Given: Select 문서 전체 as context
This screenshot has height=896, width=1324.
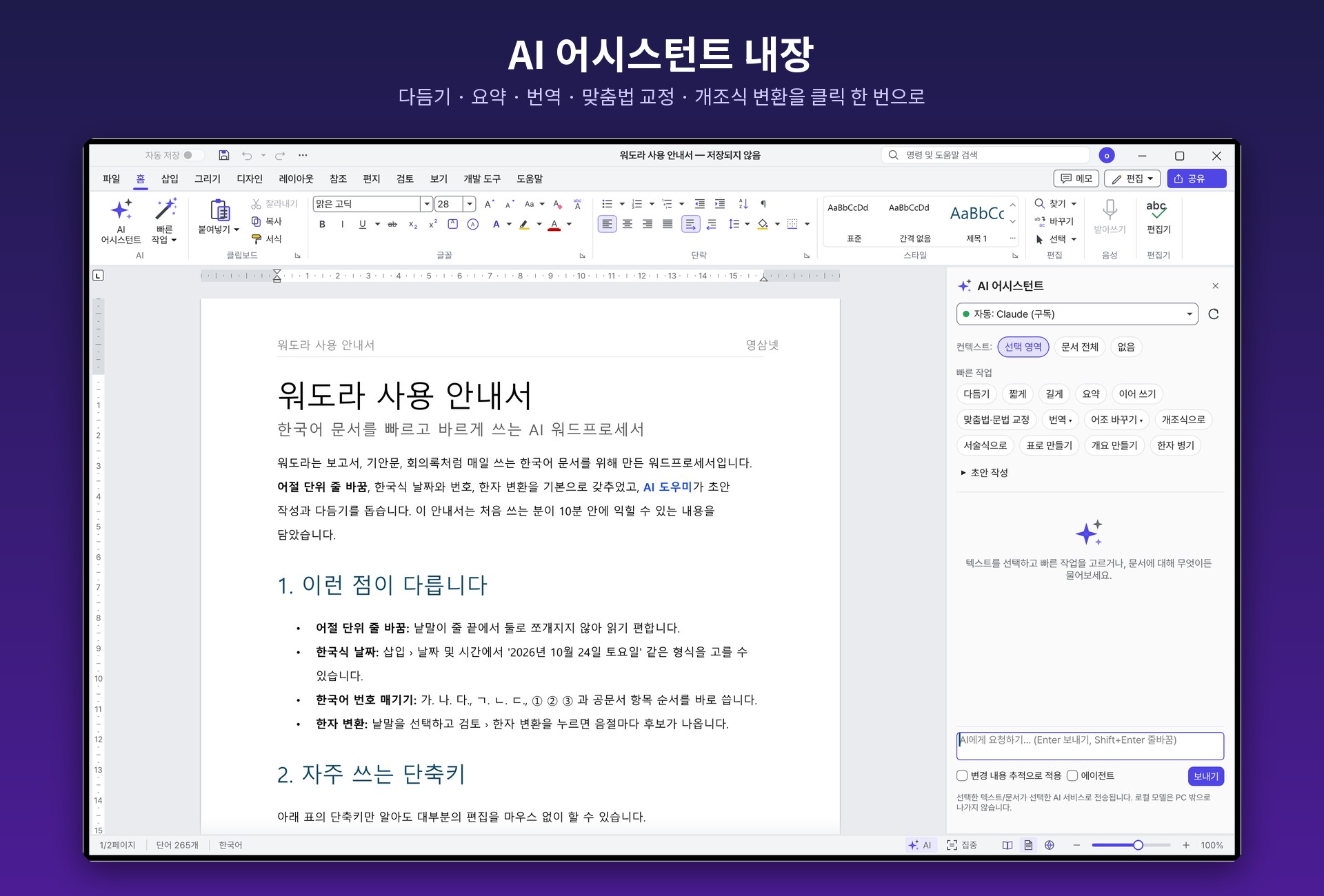Looking at the screenshot, I should [x=1080, y=347].
